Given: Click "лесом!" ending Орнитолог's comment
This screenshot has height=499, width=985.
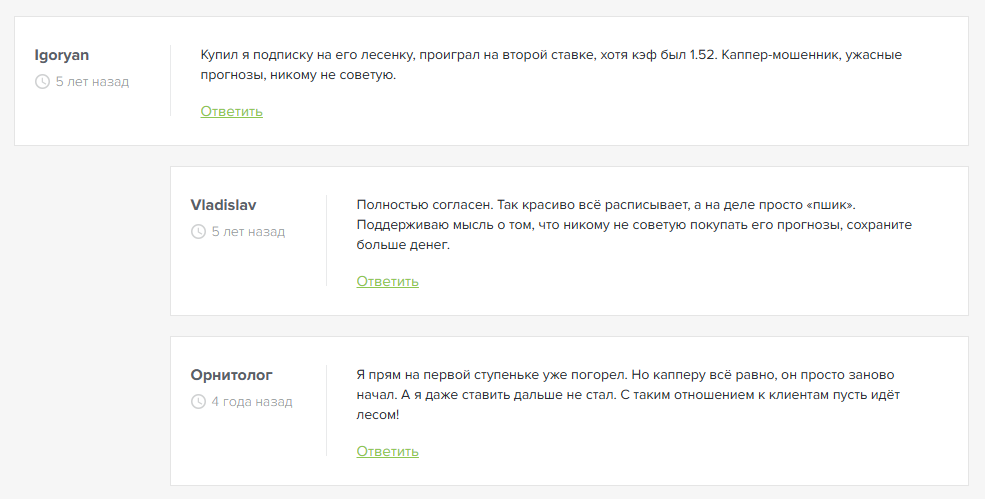Looking at the screenshot, I should [x=378, y=415].
